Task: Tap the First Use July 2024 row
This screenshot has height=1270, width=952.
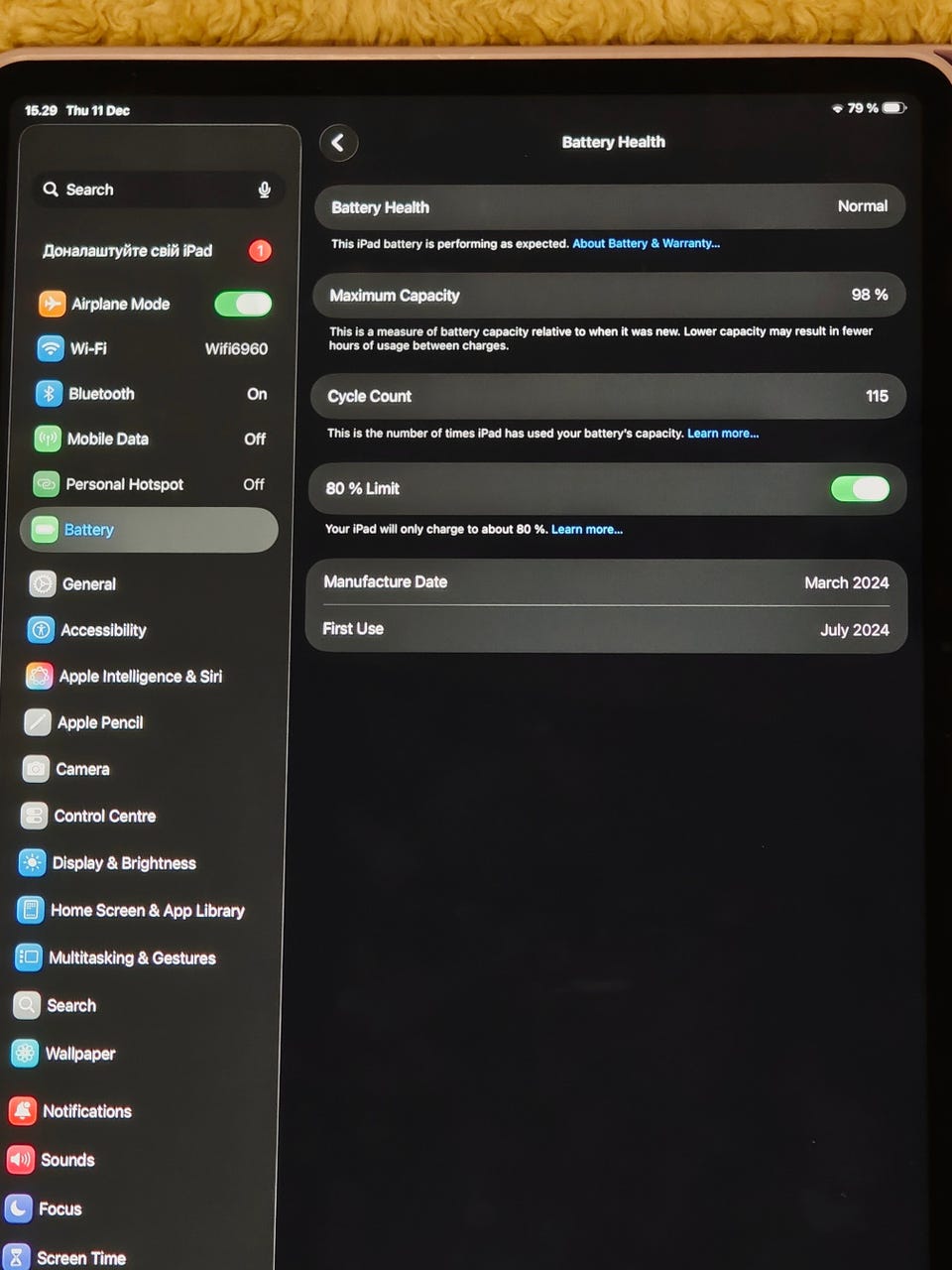Action: (x=605, y=629)
